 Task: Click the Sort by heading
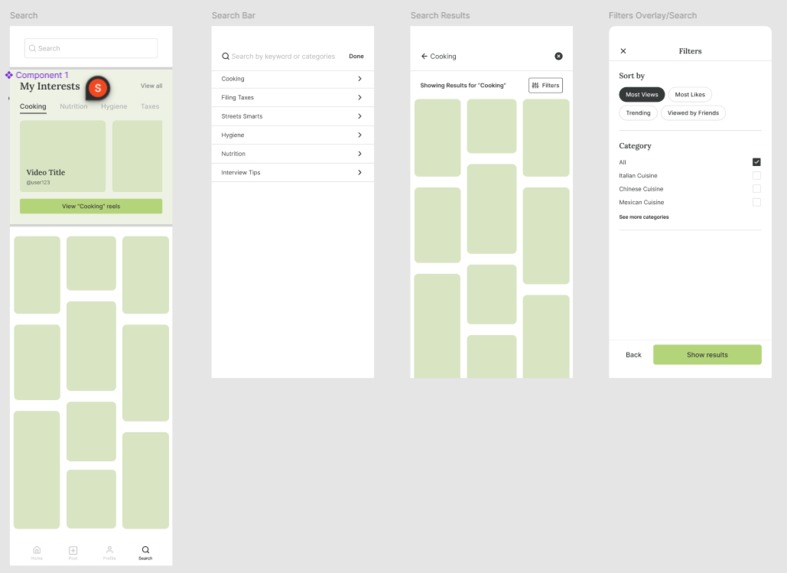[631, 76]
